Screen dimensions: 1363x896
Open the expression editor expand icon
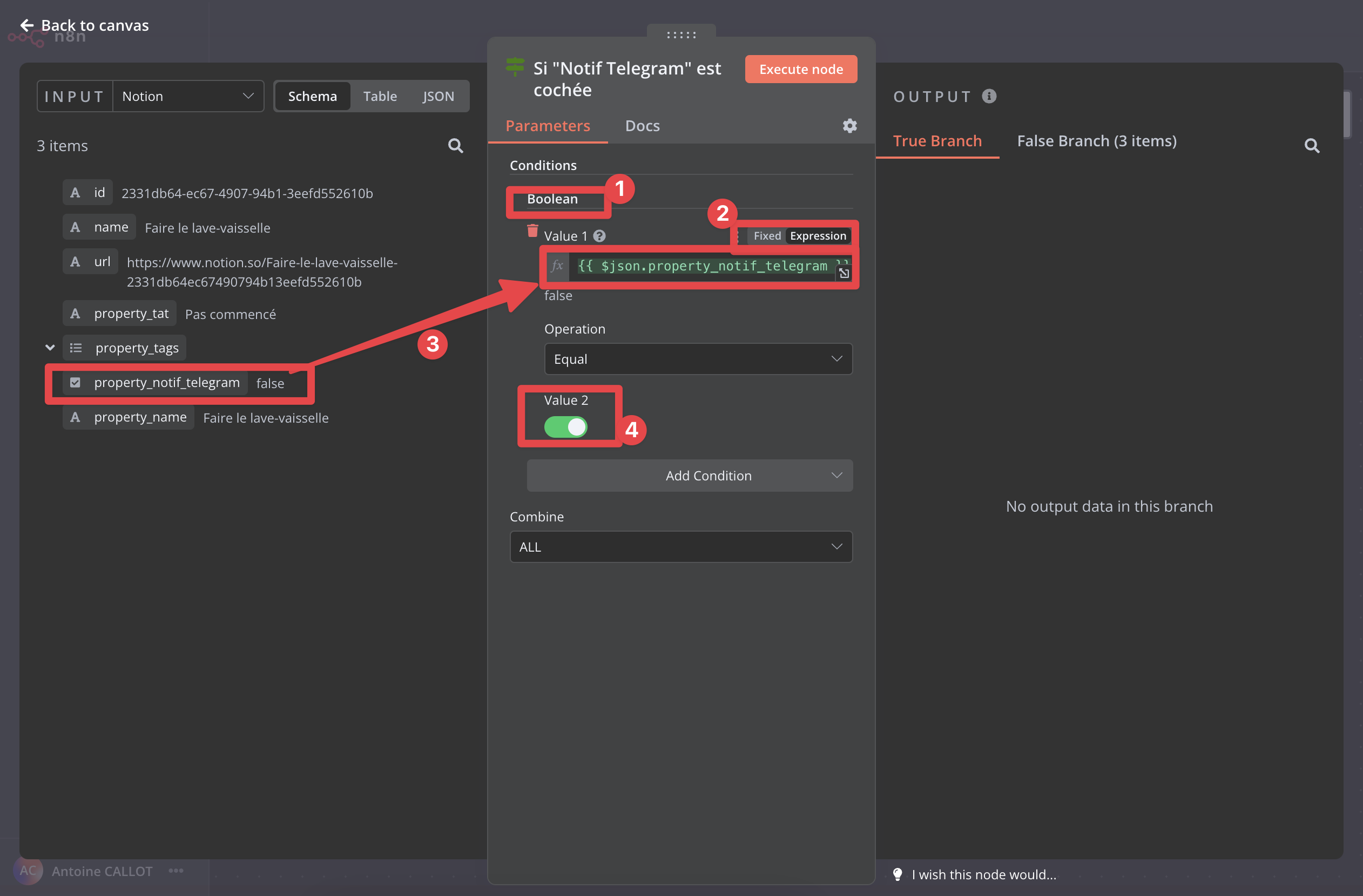[844, 274]
